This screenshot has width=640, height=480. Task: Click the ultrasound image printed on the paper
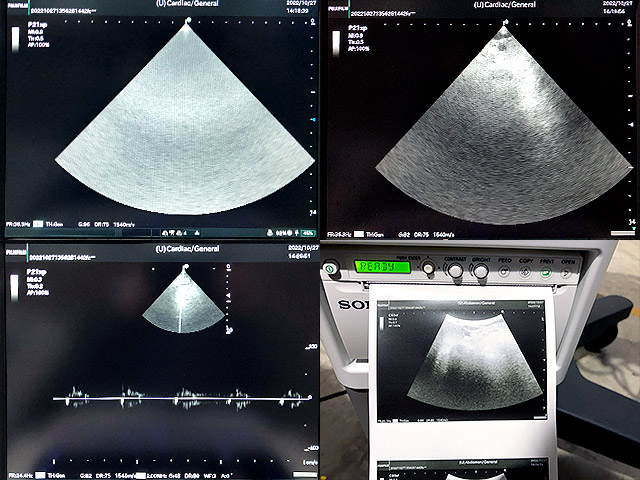pos(461,360)
